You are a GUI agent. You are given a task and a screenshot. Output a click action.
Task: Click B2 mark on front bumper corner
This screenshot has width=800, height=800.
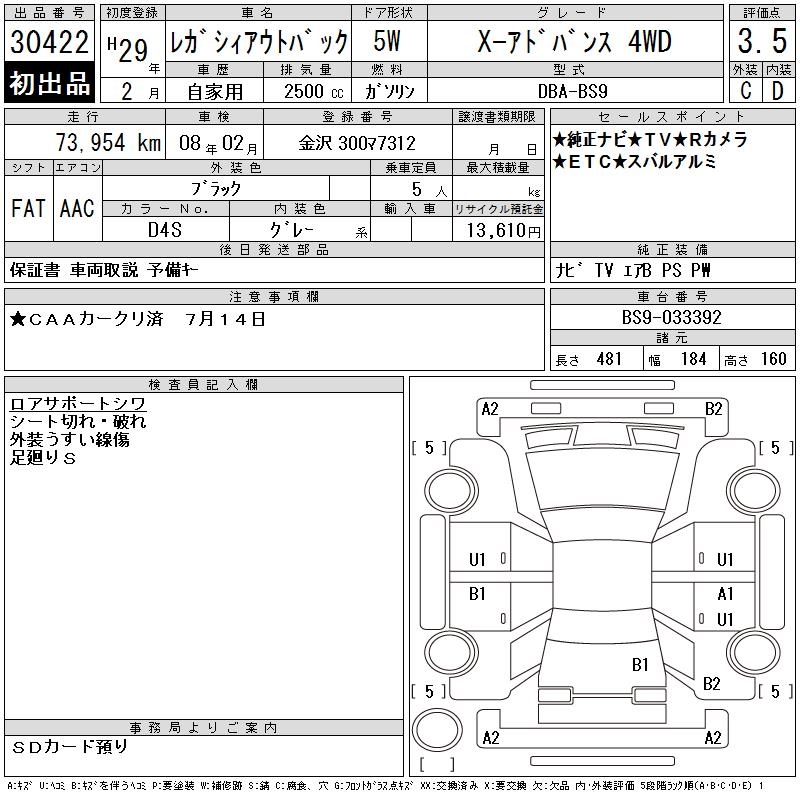713,409
